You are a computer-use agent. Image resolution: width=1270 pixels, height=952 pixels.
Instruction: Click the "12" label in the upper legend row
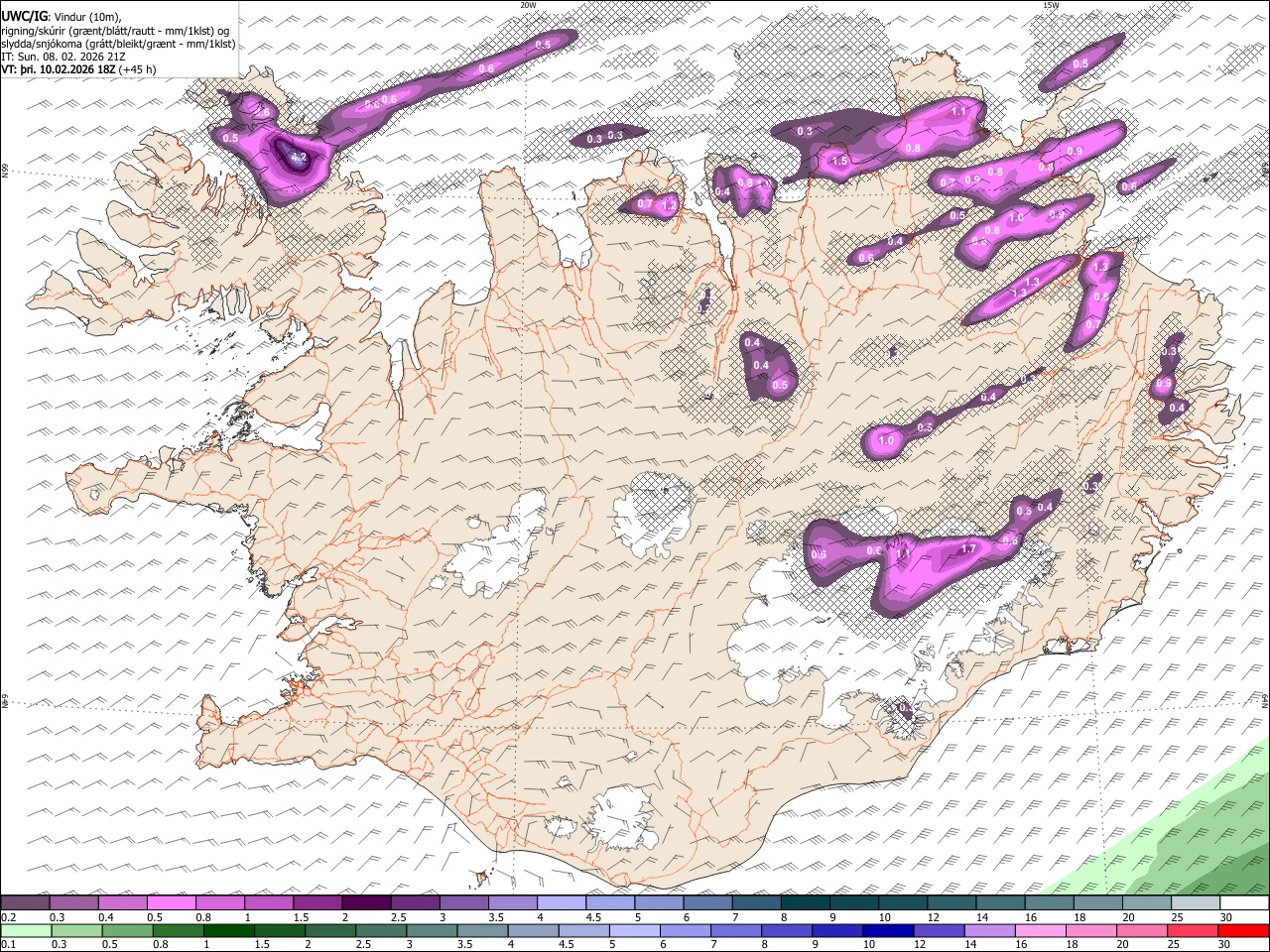point(934,916)
